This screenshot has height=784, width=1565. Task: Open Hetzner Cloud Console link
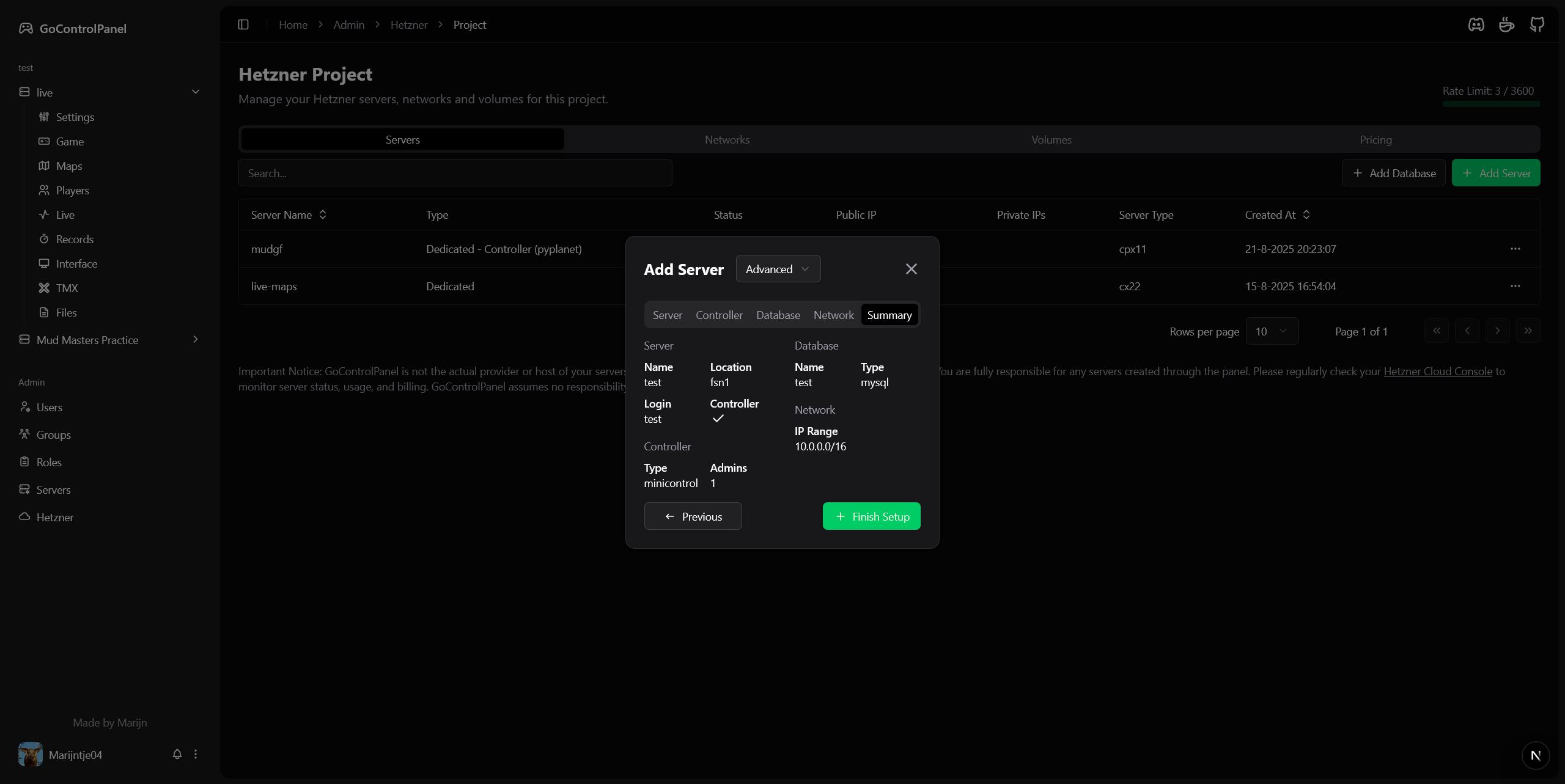[1437, 371]
